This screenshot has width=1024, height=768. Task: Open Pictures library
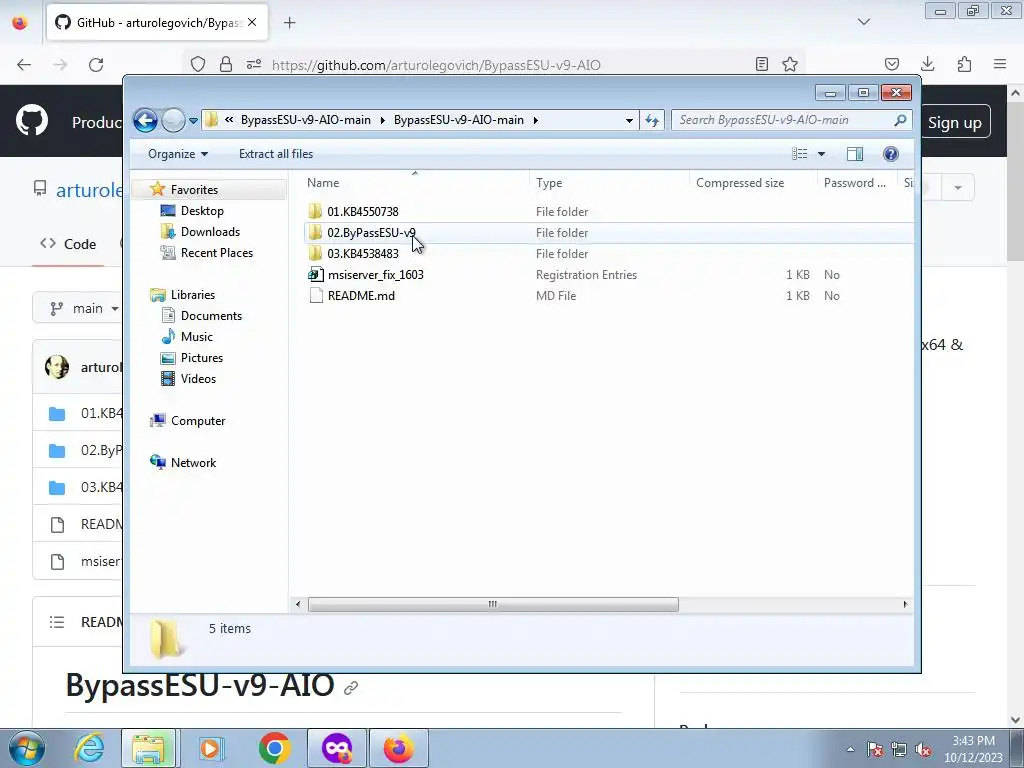pos(202,358)
